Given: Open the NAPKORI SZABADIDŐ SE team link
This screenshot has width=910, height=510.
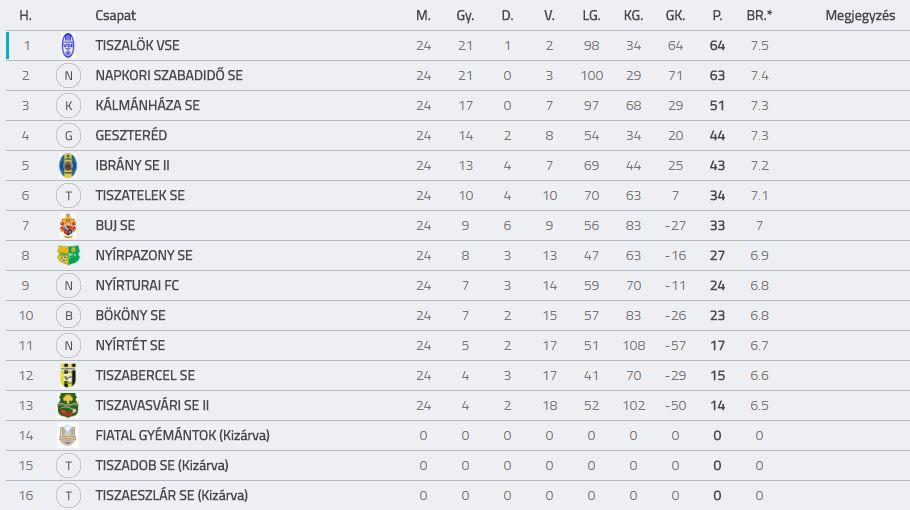Looking at the screenshot, I should pos(169,75).
